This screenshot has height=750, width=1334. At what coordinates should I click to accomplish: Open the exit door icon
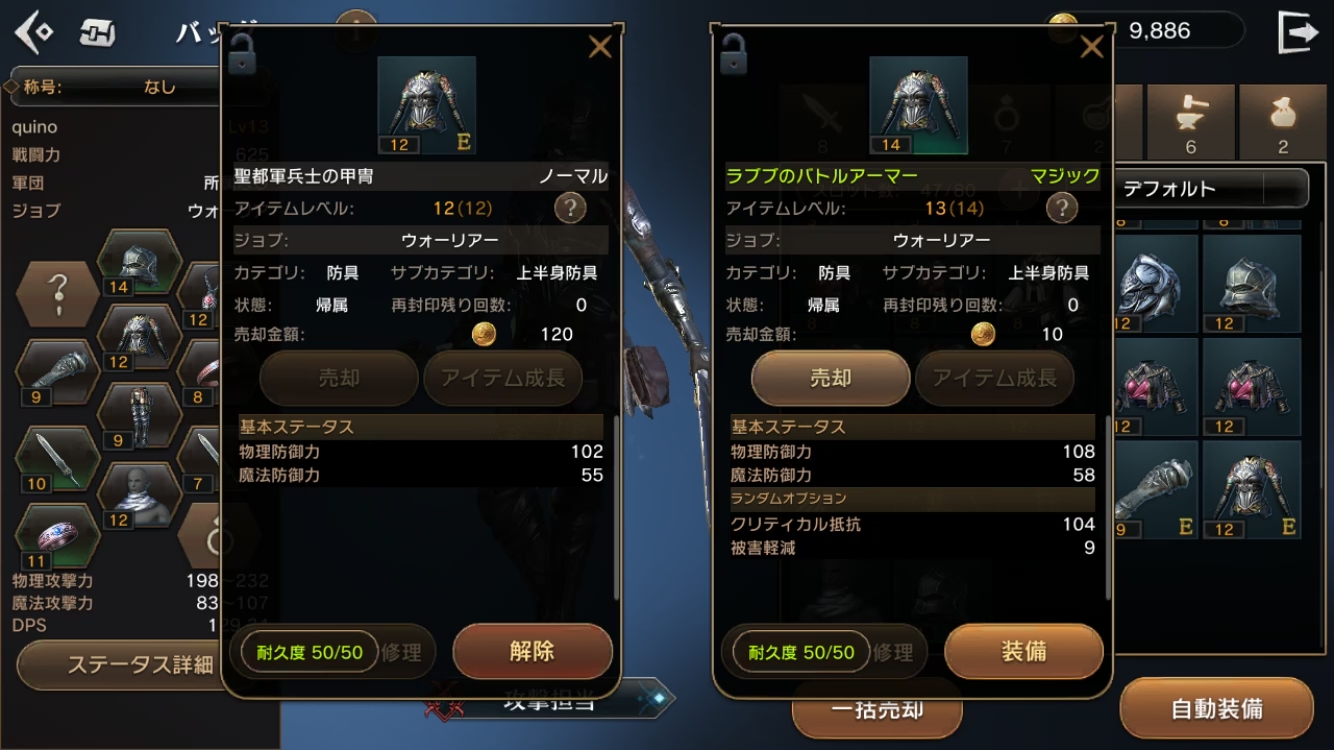pyautogui.click(x=1298, y=32)
